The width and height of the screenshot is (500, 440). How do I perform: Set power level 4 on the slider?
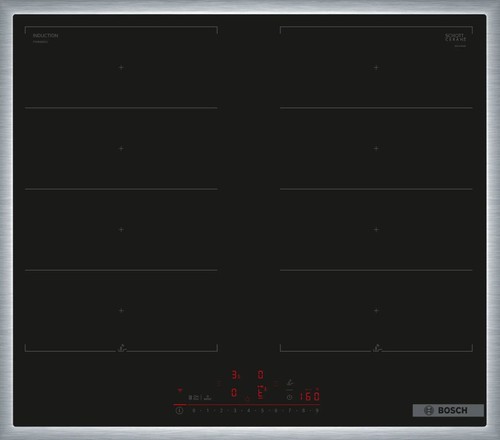(248, 410)
